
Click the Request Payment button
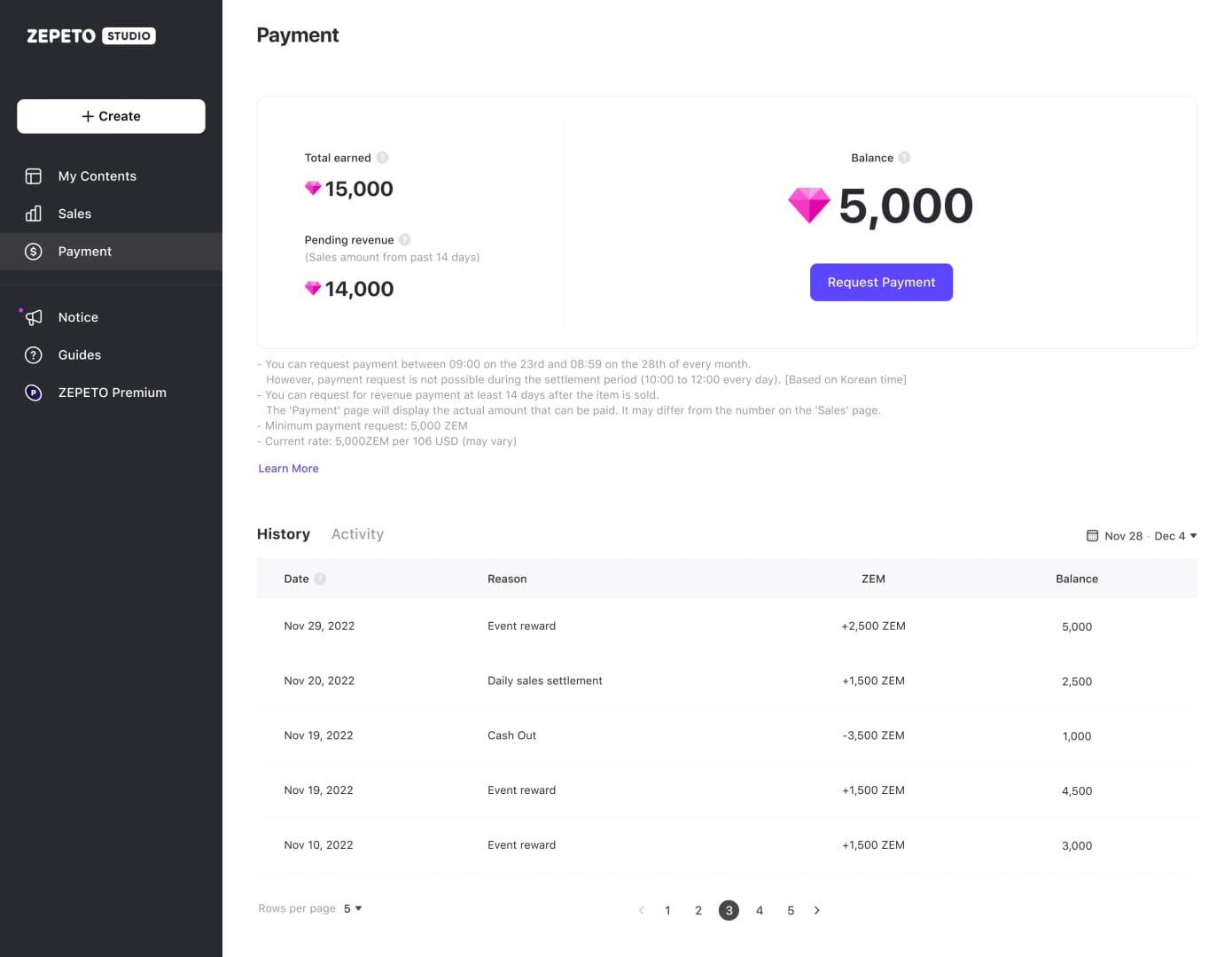(881, 282)
